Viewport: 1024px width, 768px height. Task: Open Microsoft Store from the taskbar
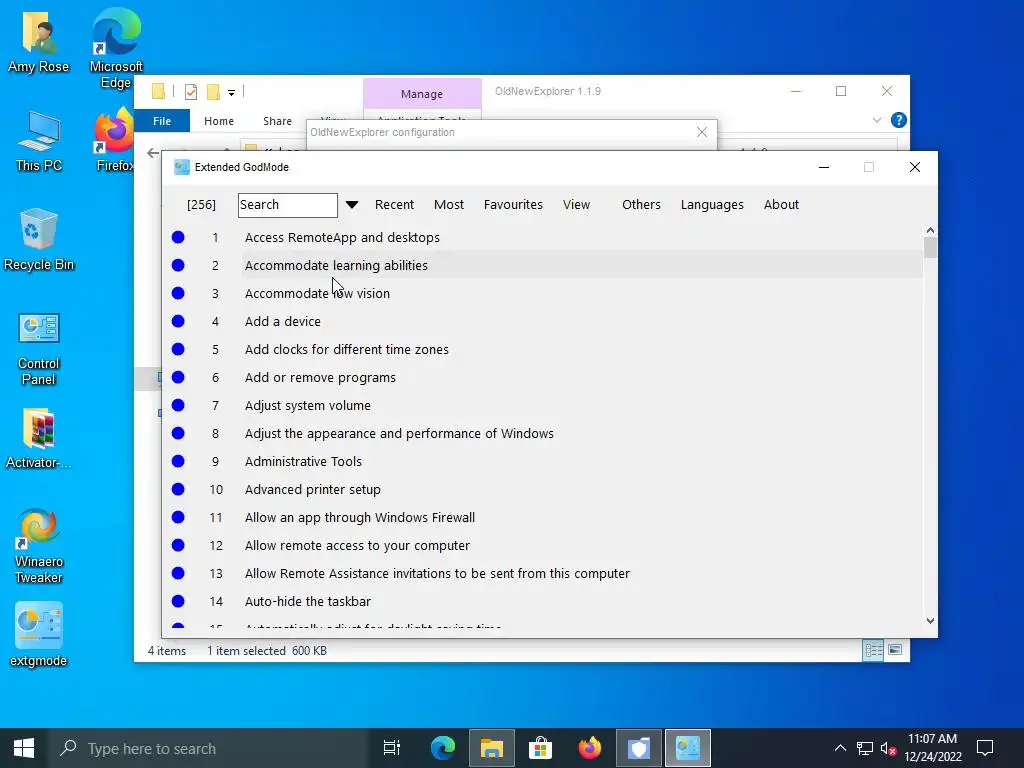coord(541,748)
